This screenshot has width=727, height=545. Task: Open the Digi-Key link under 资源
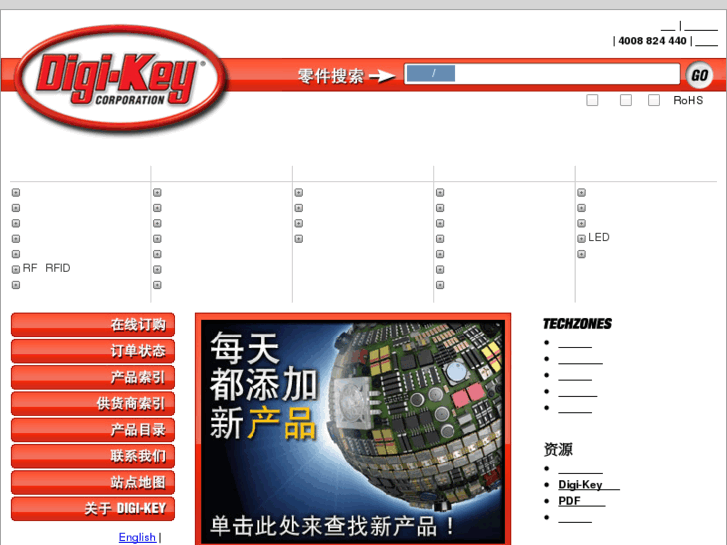[589, 485]
